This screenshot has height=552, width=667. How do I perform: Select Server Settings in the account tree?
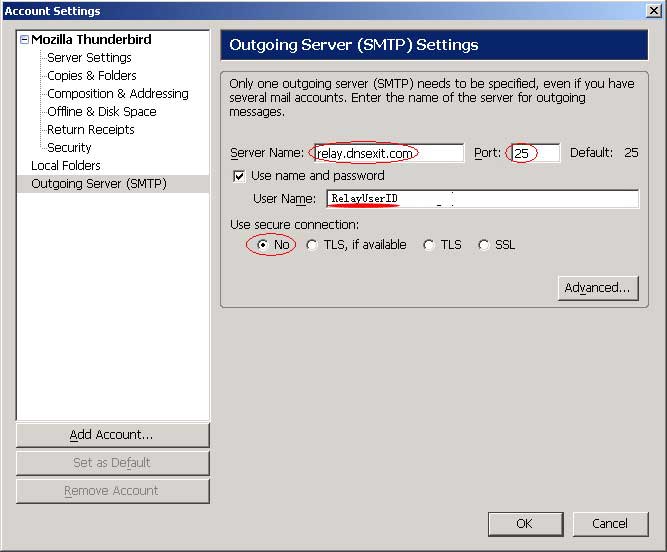(x=89, y=58)
